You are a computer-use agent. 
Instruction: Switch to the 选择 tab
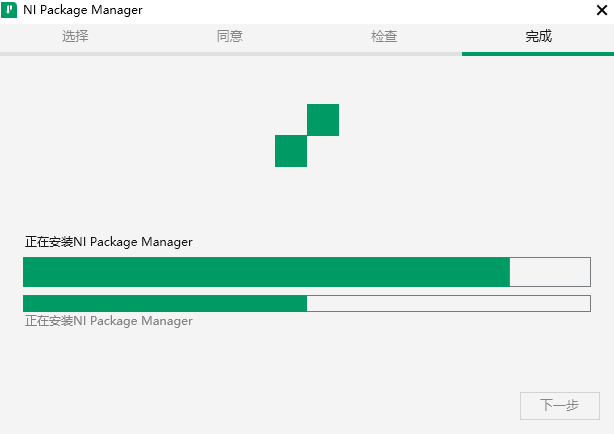[75, 36]
